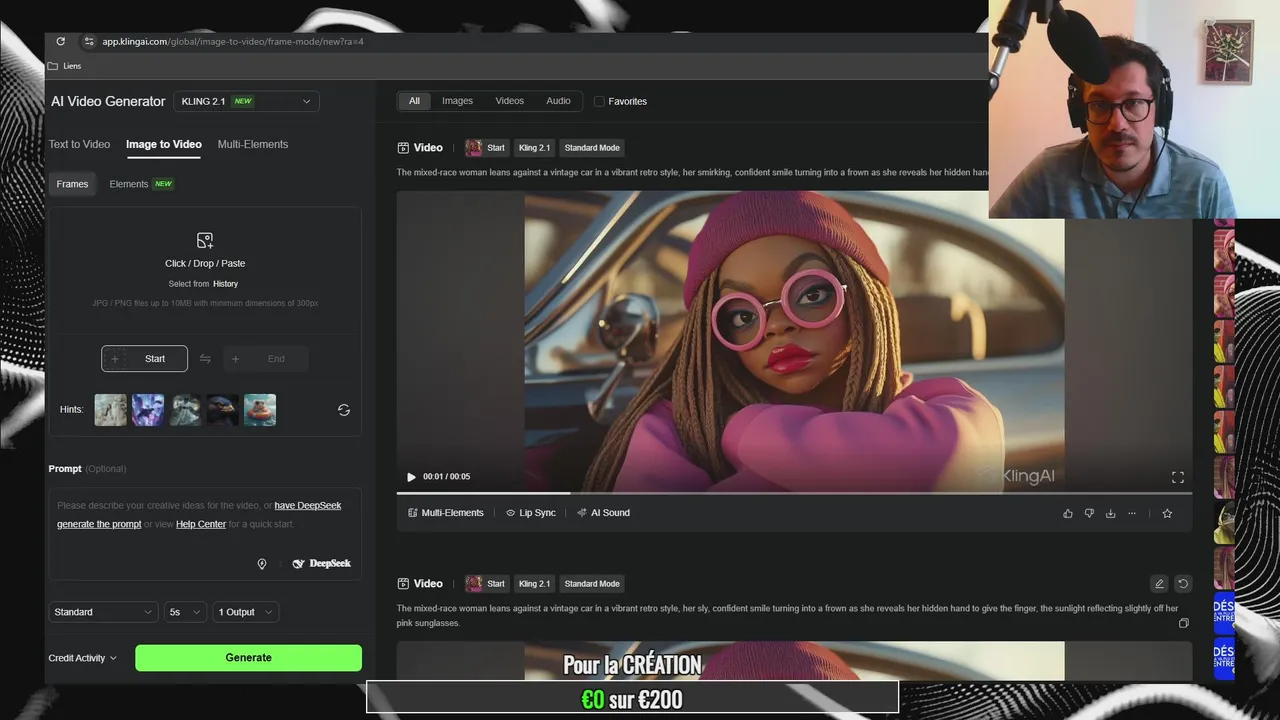Click the Click / Drop / Paste upload area
This screenshot has width=1280, height=720.
(x=205, y=270)
